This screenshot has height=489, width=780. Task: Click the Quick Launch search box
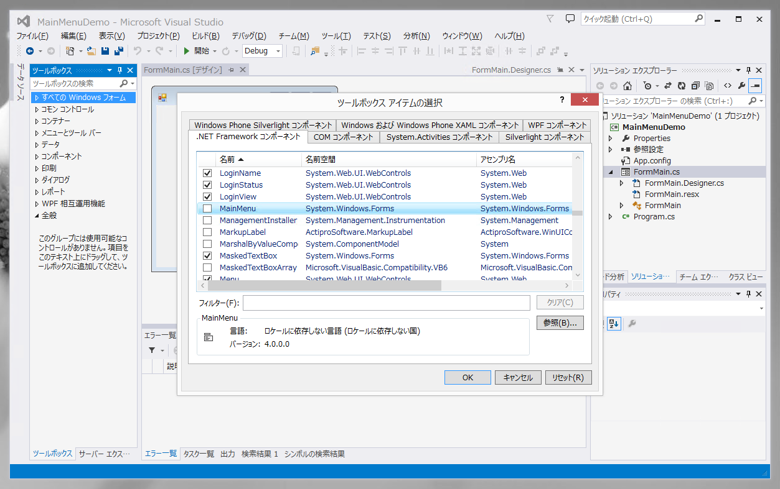pos(643,19)
